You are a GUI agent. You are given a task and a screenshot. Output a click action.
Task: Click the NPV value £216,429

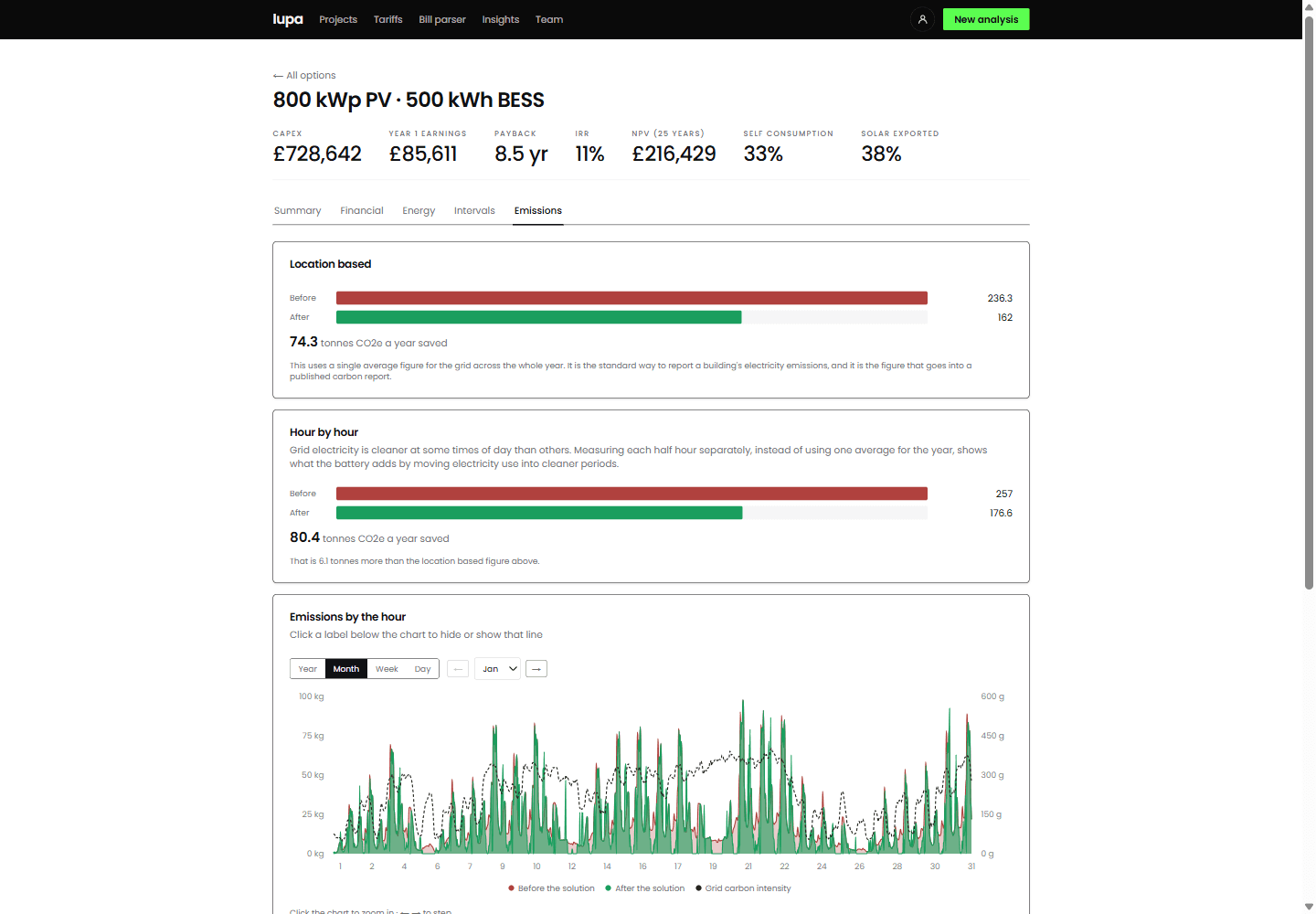click(674, 154)
